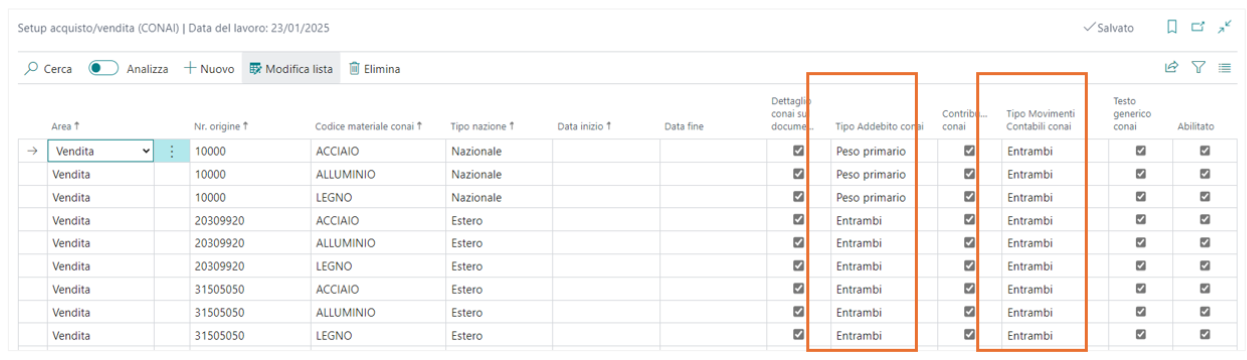Image resolution: width=1247 pixels, height=360 pixels.
Task: Click the row selector arrow of first row
Action: [x=32, y=151]
